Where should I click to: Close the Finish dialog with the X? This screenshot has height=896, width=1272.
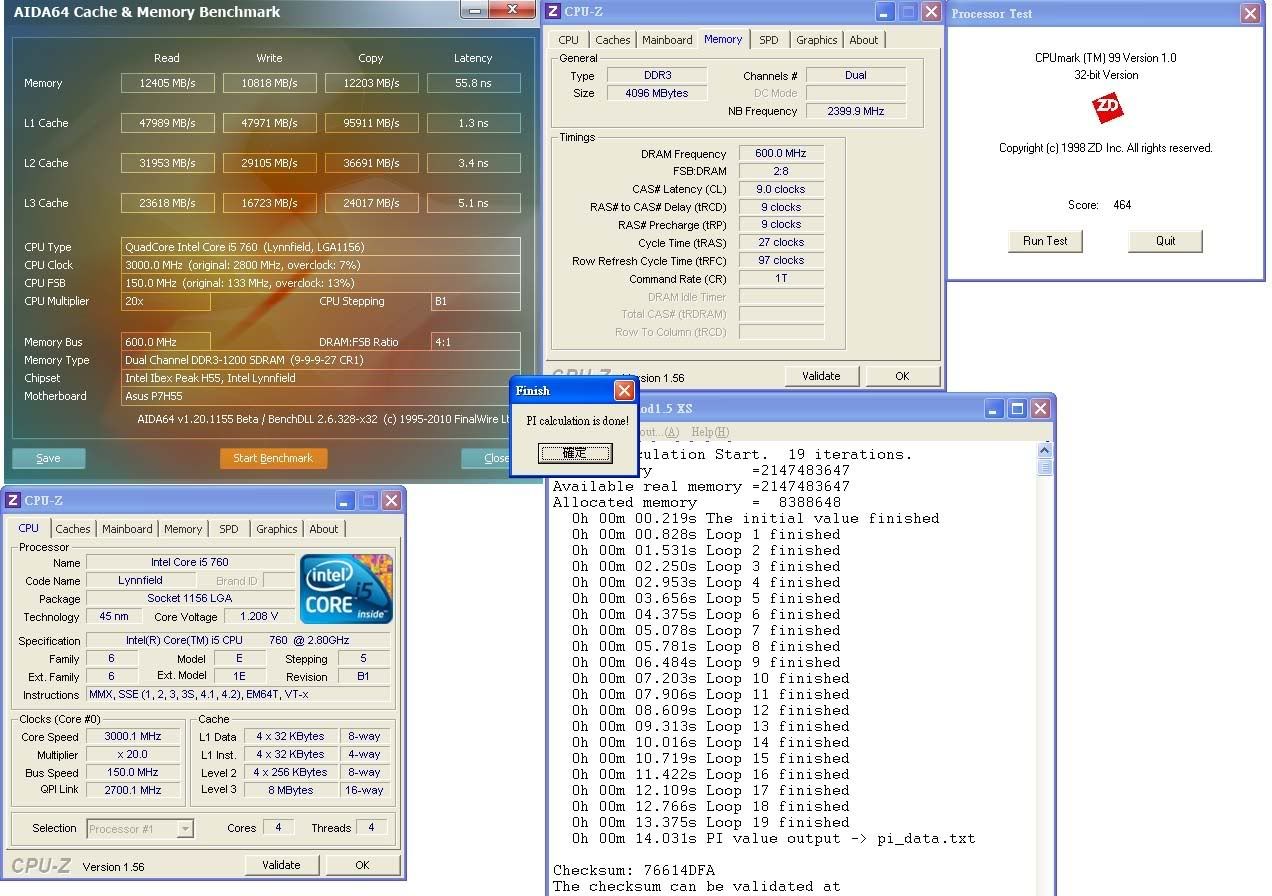[624, 390]
